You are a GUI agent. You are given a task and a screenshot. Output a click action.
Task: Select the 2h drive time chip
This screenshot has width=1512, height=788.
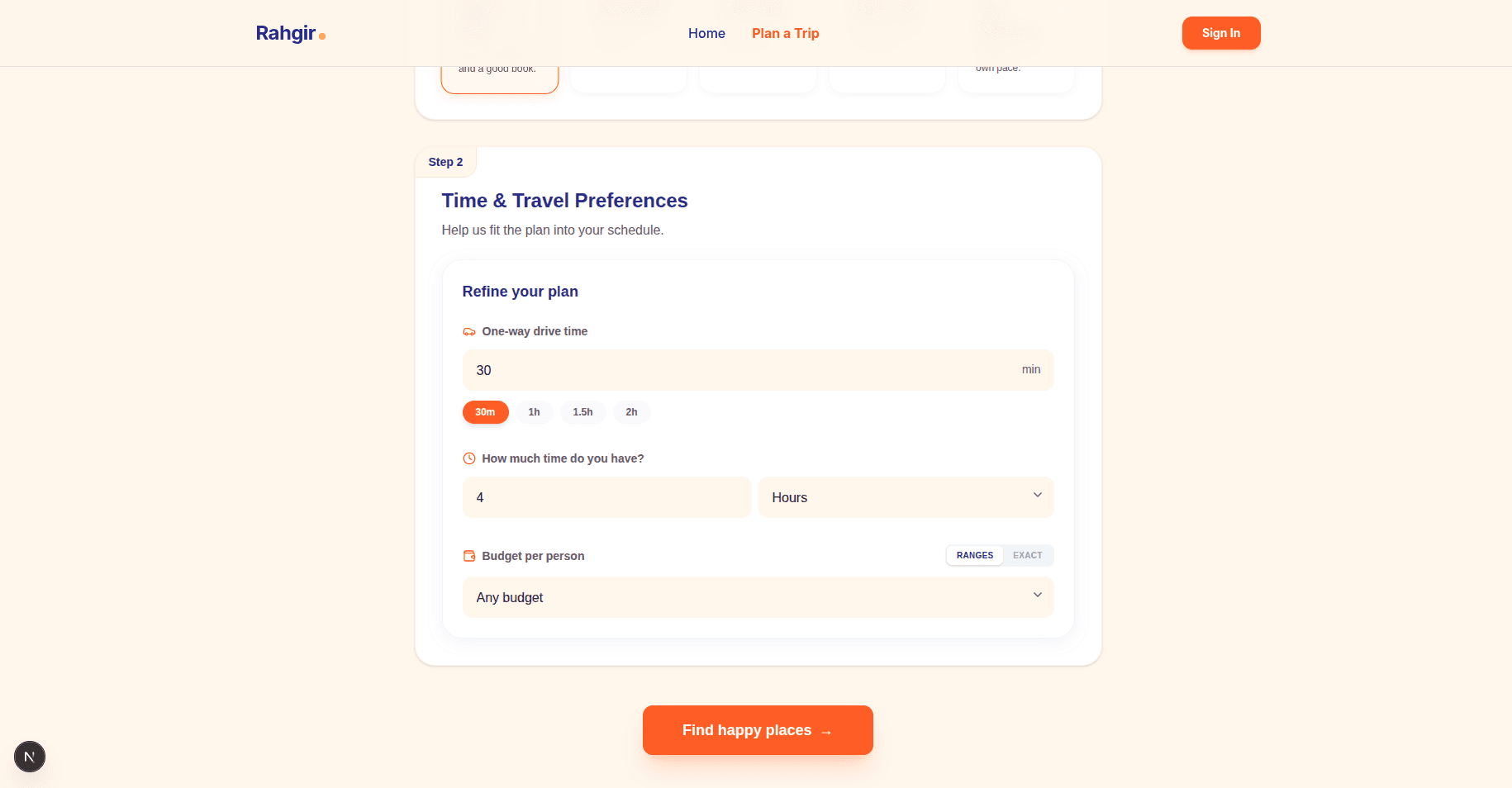(x=631, y=412)
